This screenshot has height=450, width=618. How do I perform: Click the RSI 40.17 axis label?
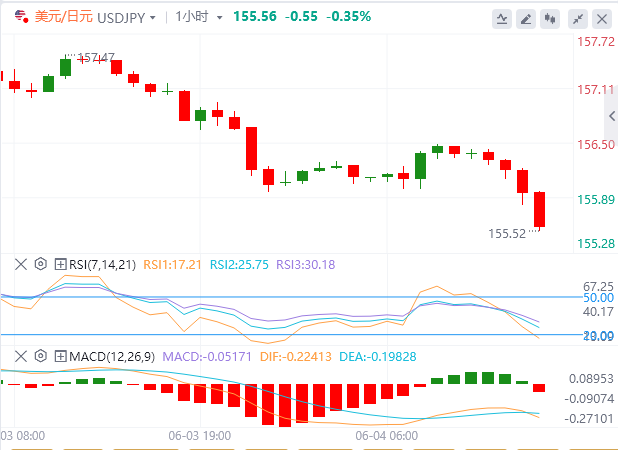[598, 312]
